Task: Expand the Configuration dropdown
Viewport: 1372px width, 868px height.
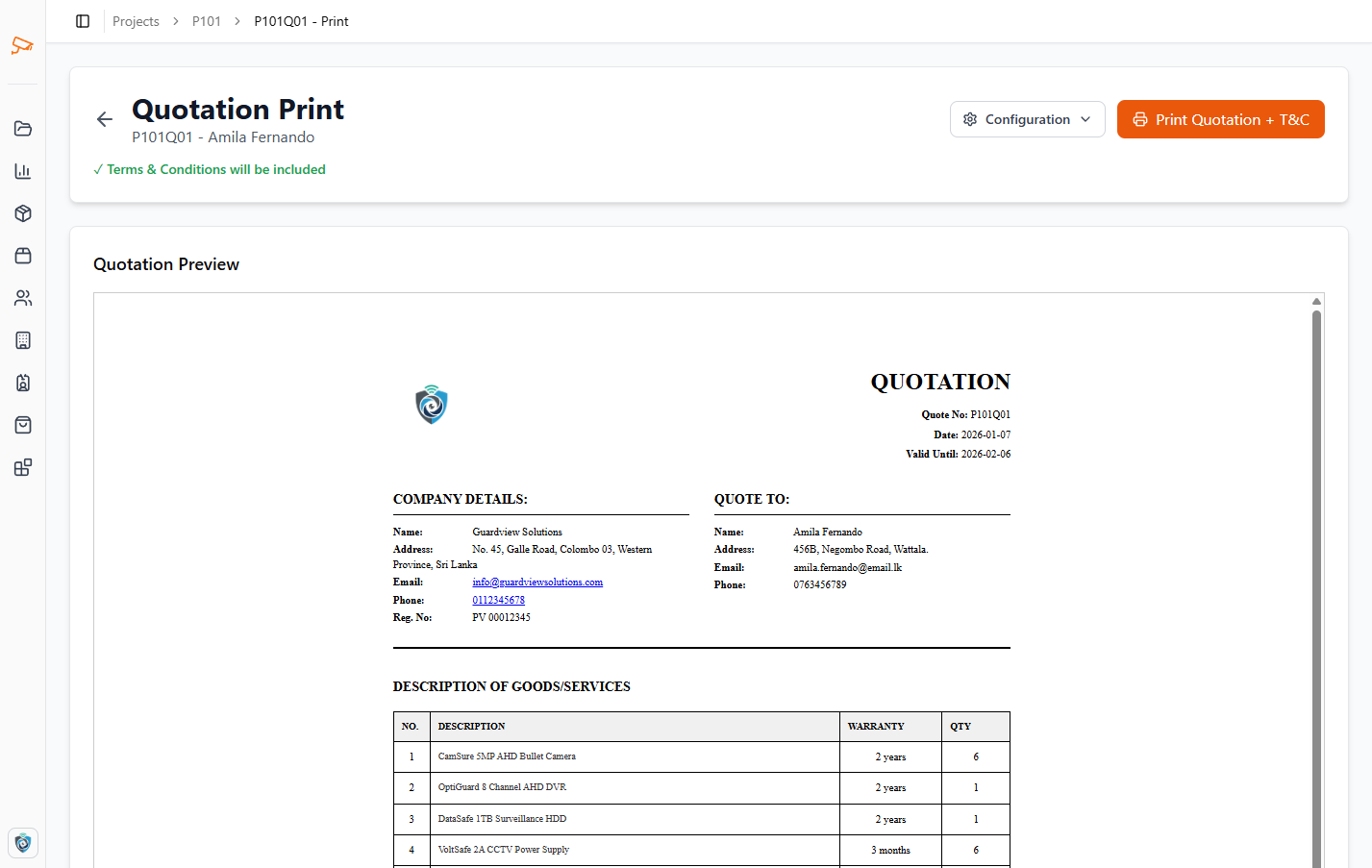Action: point(1027,119)
